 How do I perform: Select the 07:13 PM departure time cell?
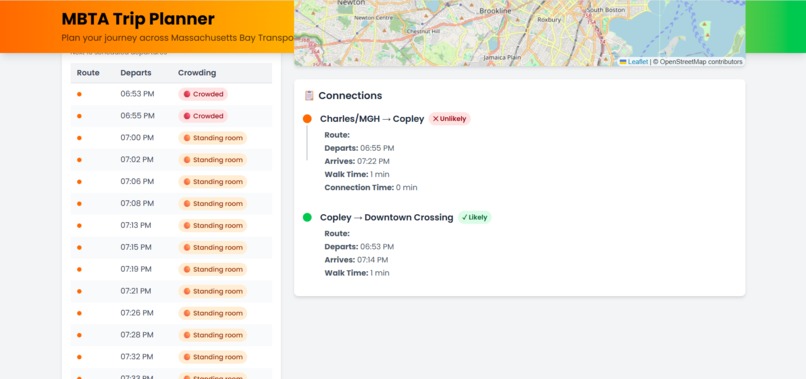click(x=136, y=225)
